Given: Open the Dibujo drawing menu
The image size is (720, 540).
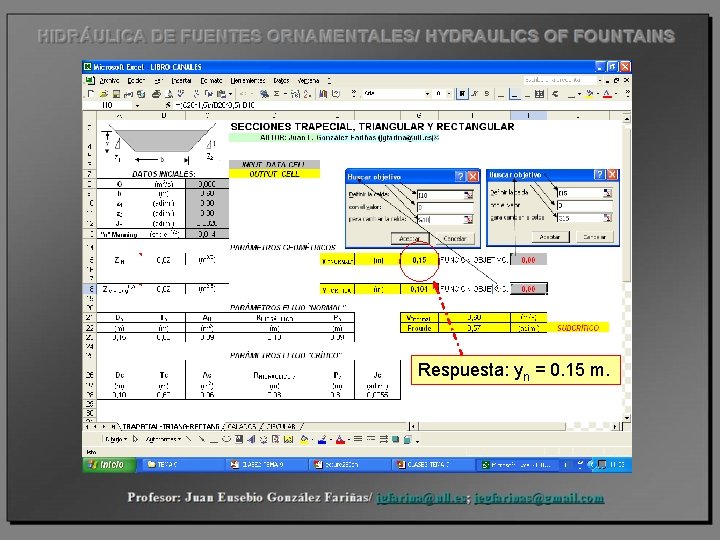Looking at the screenshot, I should pos(115,439).
